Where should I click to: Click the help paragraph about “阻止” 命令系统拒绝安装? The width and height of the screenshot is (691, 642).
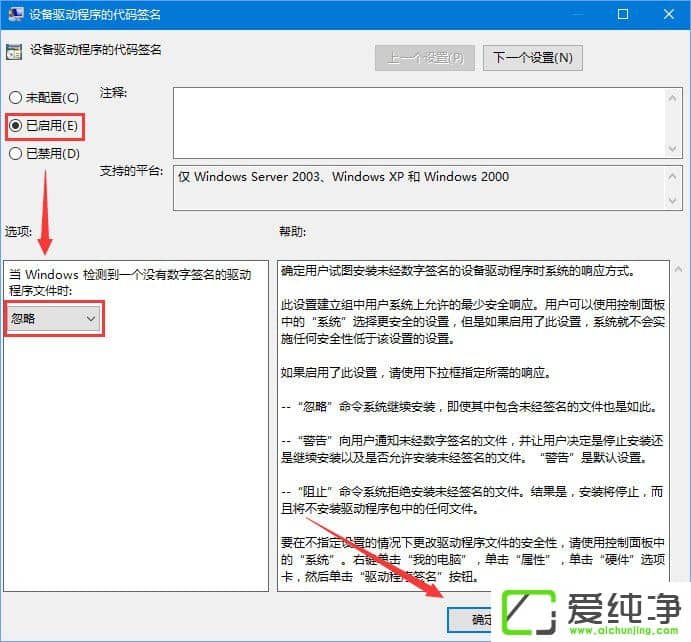pos(472,500)
